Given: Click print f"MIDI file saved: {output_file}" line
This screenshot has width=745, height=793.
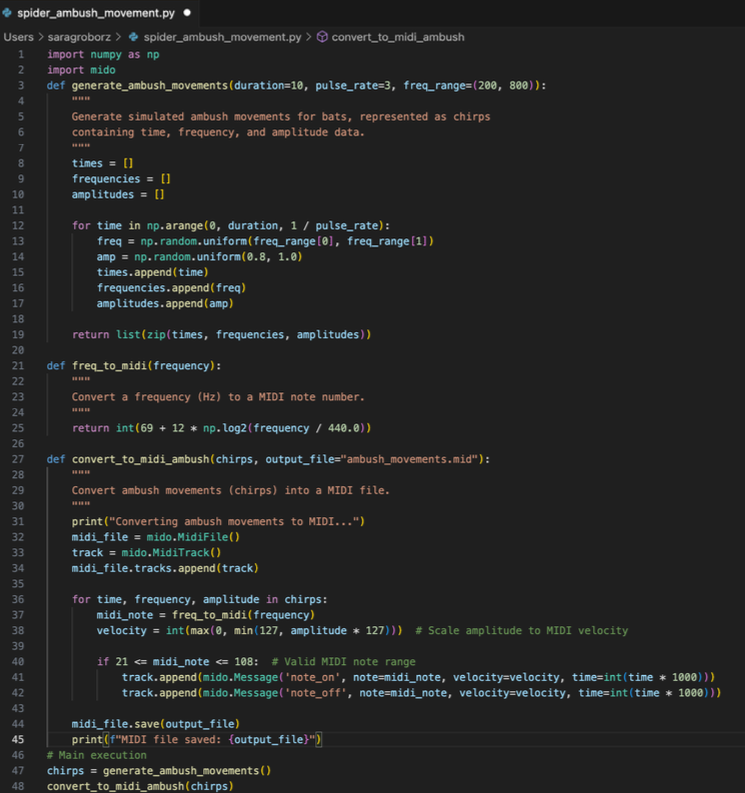Looking at the screenshot, I should tap(197, 739).
